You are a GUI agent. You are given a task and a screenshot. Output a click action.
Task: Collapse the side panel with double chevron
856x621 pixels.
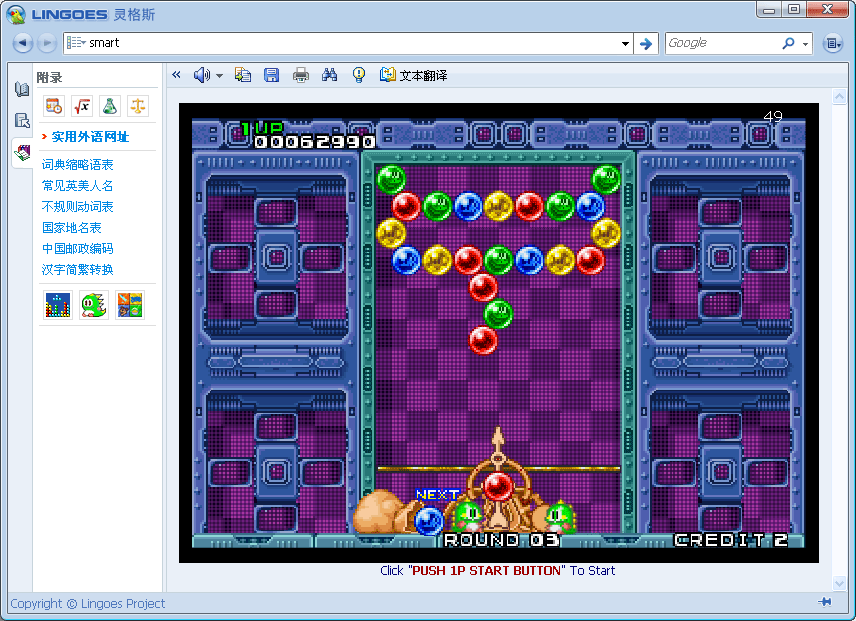pyautogui.click(x=176, y=75)
